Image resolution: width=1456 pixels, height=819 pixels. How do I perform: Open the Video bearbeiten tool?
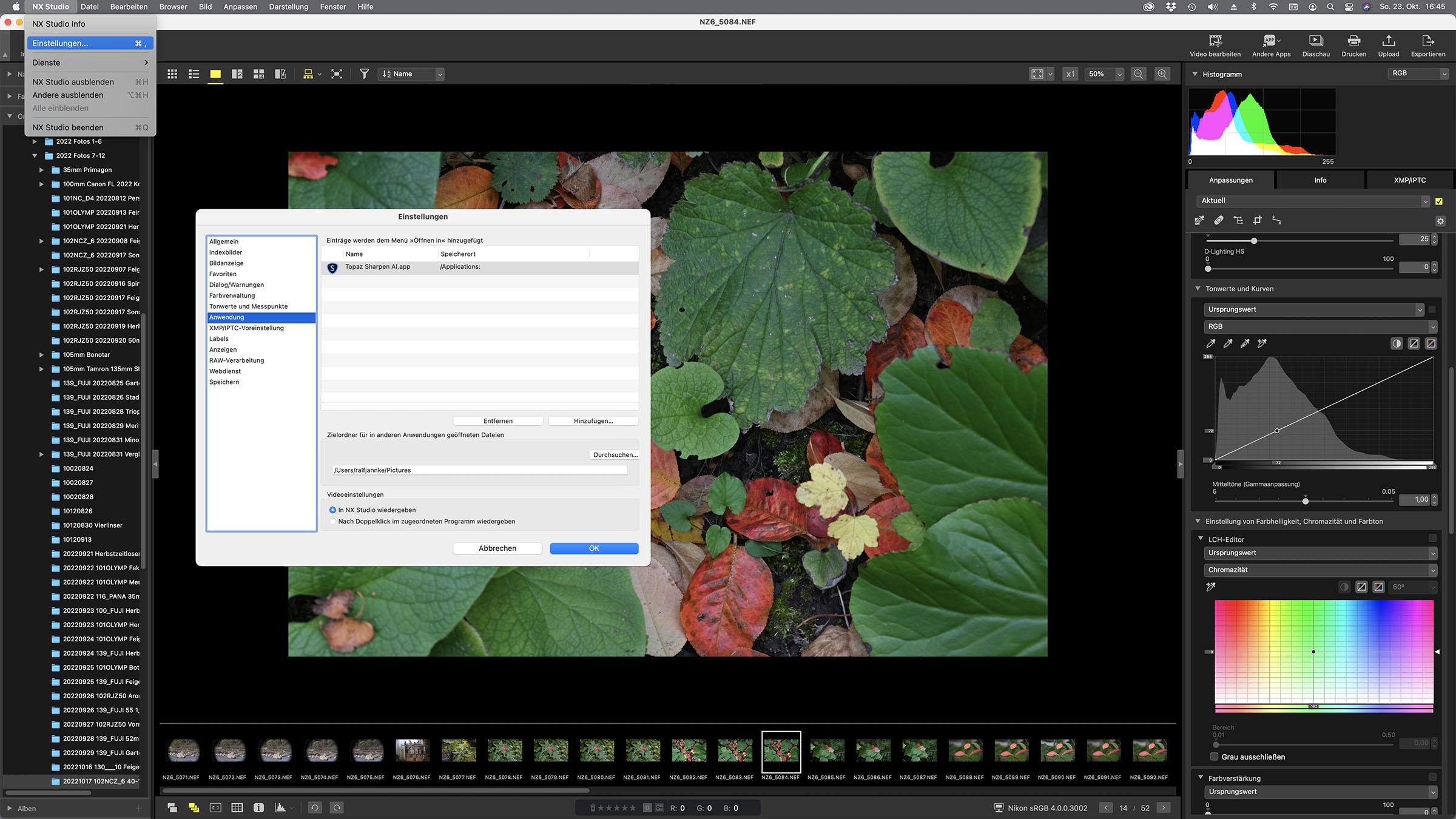click(x=1215, y=45)
